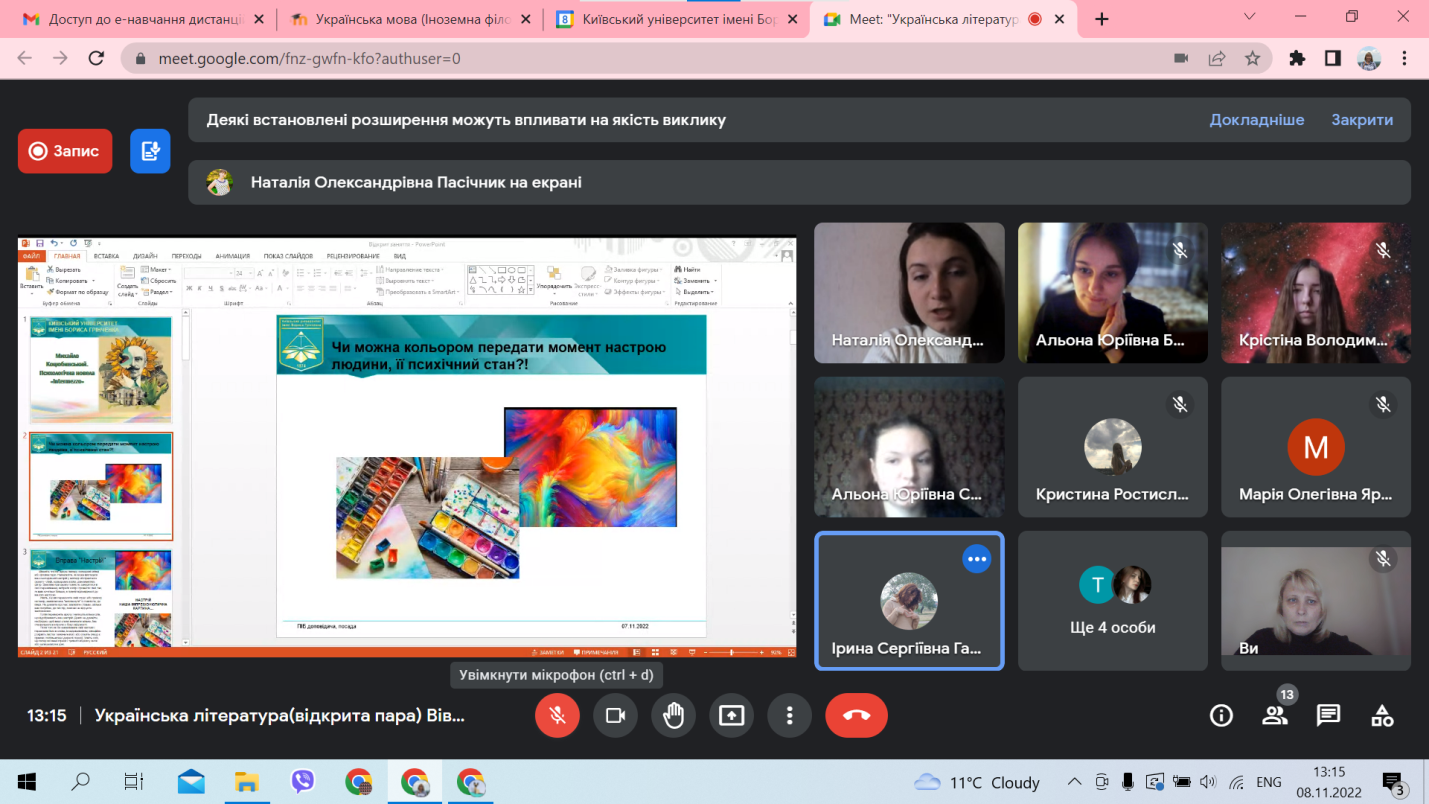Image resolution: width=1429 pixels, height=804 pixels.
Task: Click the blue notes extension icon
Action: point(150,151)
